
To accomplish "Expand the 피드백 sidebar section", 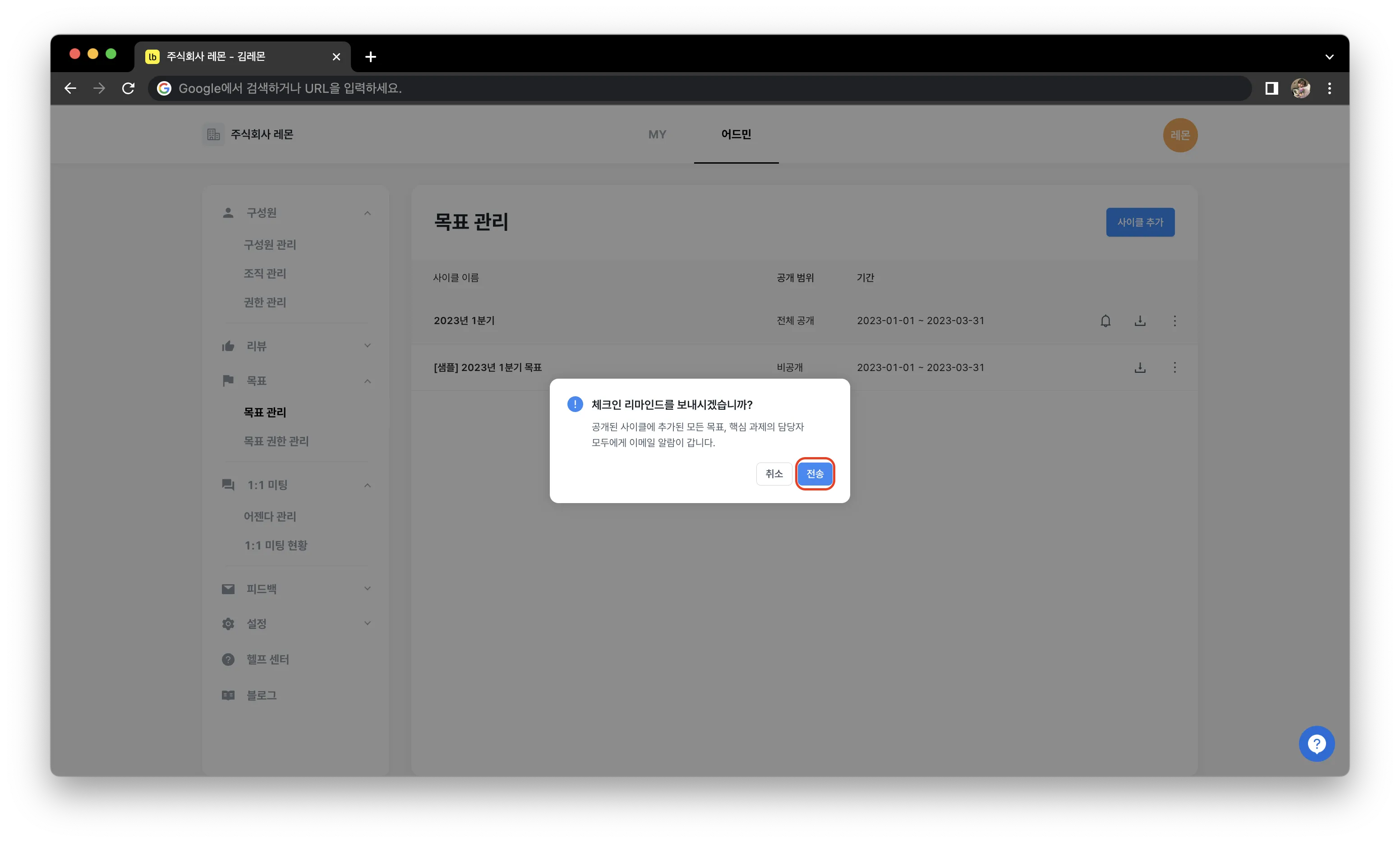I will (367, 588).
